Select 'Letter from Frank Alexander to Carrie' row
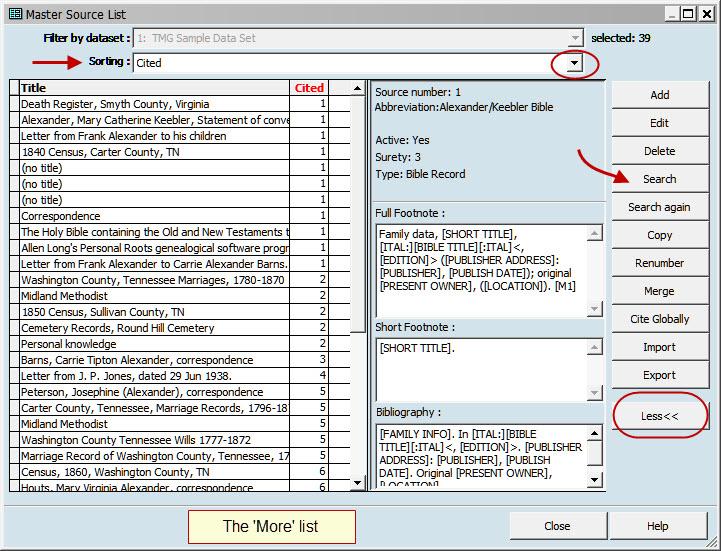Viewport: 721px width, 551px height. [179, 264]
